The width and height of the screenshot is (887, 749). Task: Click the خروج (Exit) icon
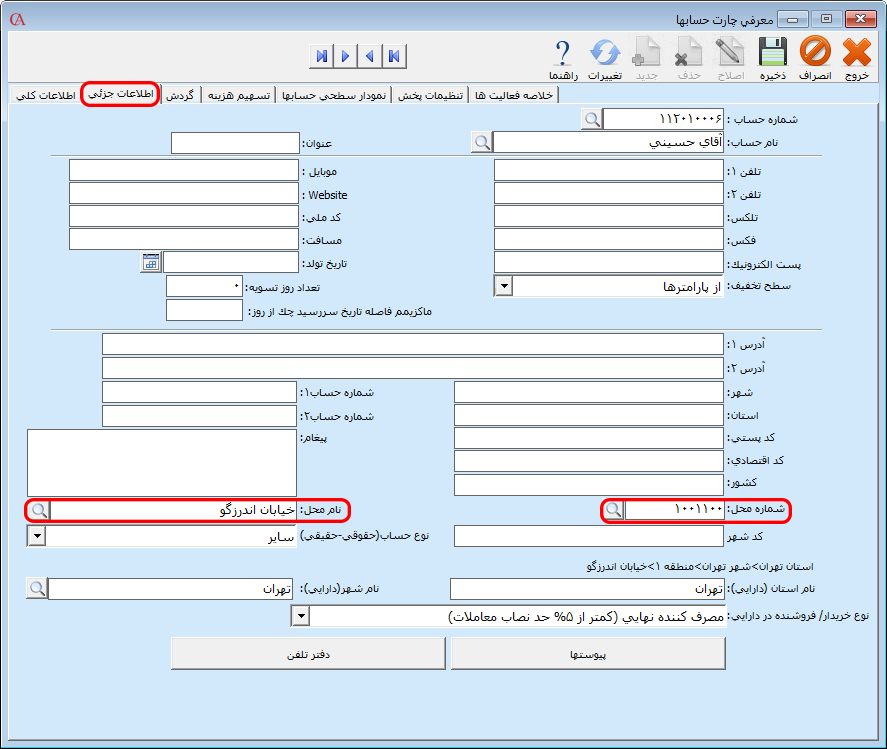pyautogui.click(x=857, y=52)
